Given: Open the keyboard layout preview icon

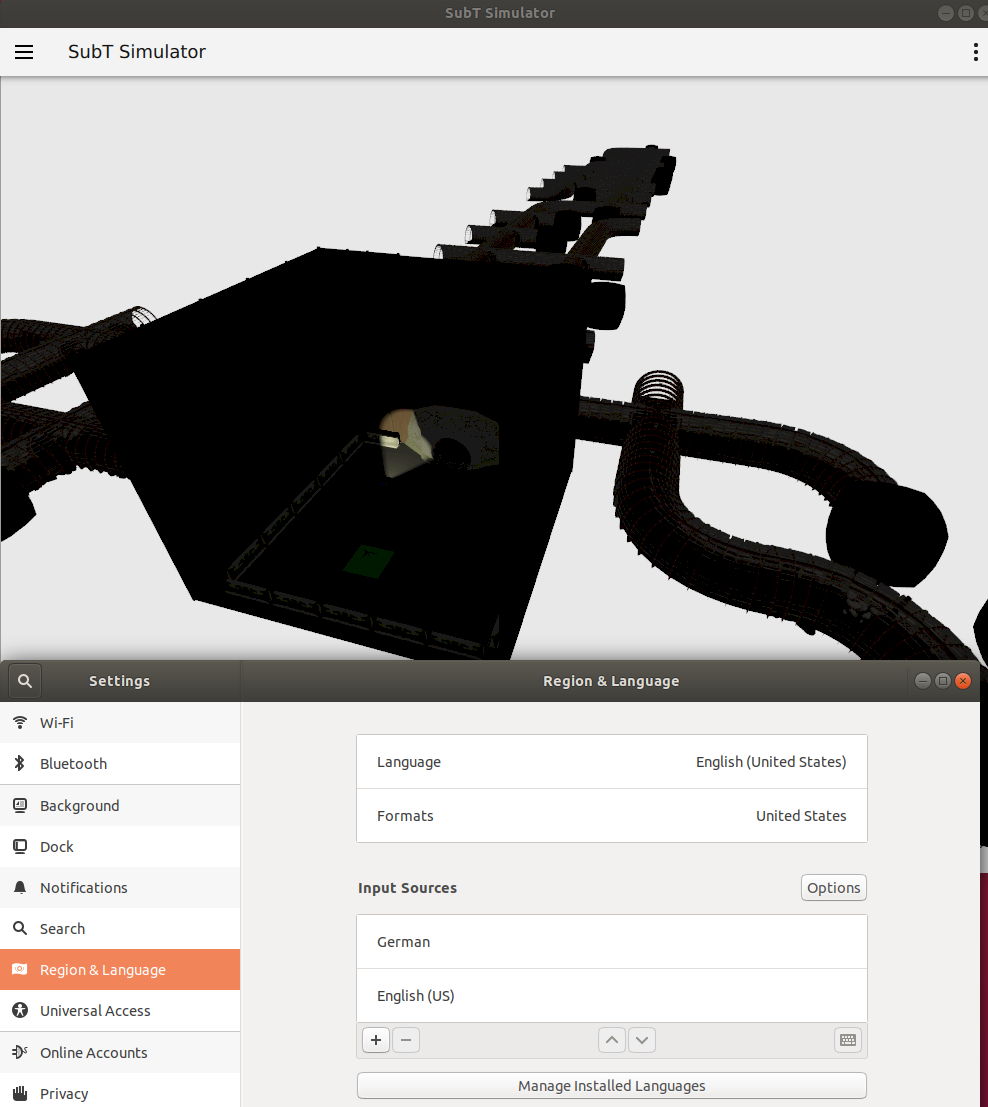Looking at the screenshot, I should [847, 1040].
